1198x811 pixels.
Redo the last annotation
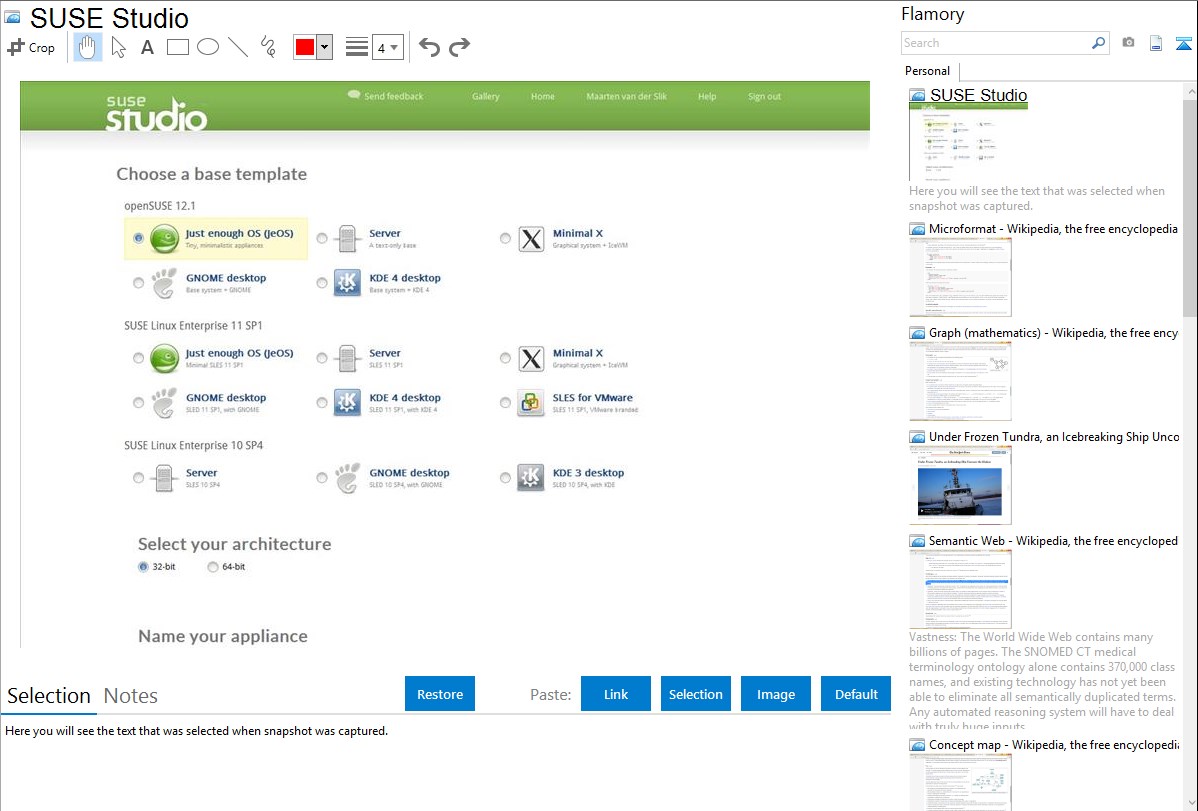pos(459,47)
